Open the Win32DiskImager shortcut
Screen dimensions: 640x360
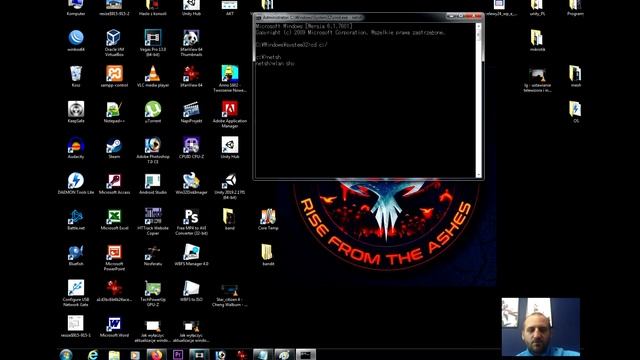coord(191,183)
